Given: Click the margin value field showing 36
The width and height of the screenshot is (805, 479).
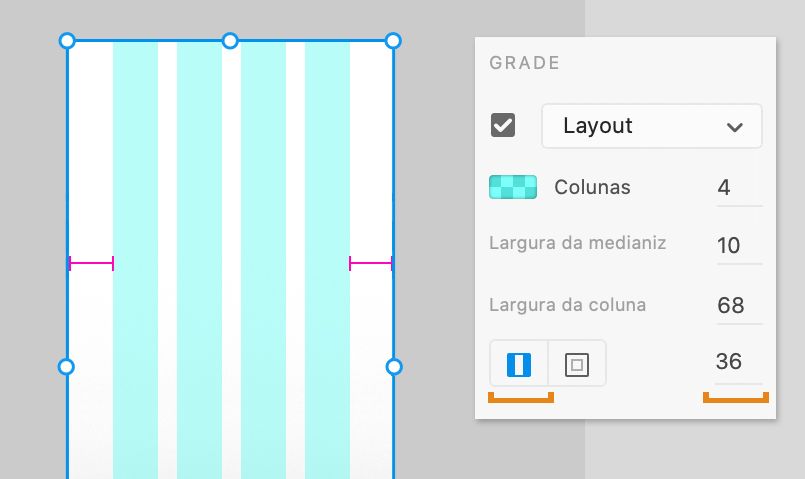Looking at the screenshot, I should [738, 362].
